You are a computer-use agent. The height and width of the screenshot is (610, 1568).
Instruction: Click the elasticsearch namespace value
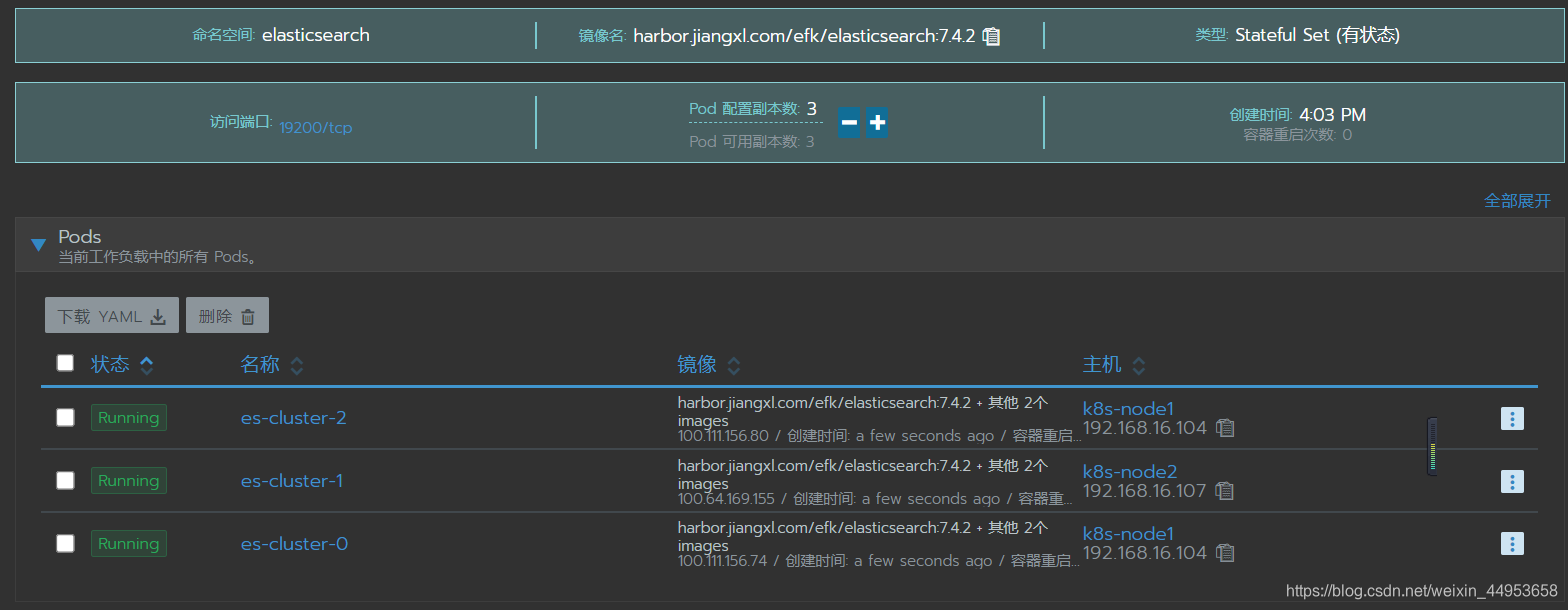[x=316, y=35]
